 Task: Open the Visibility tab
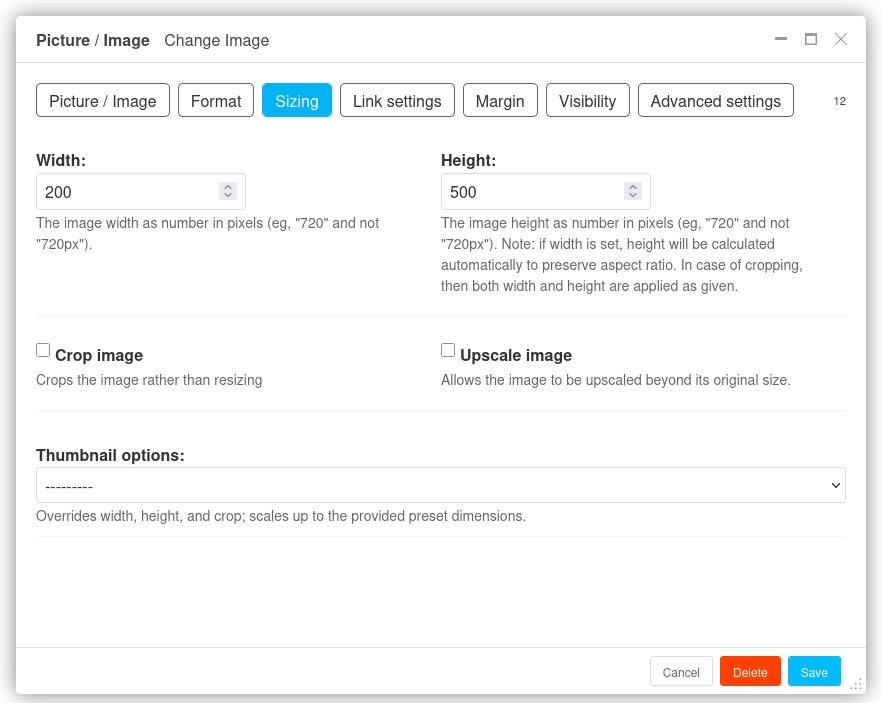pos(587,101)
